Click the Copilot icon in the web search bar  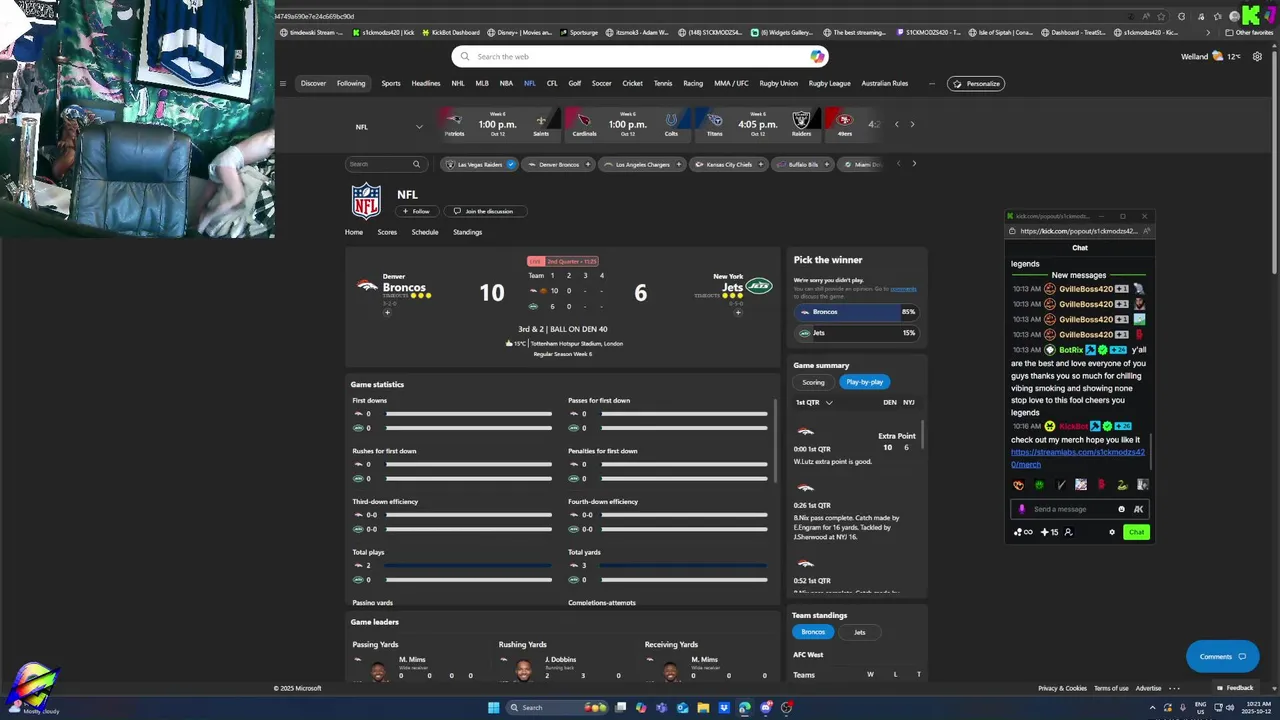click(818, 57)
